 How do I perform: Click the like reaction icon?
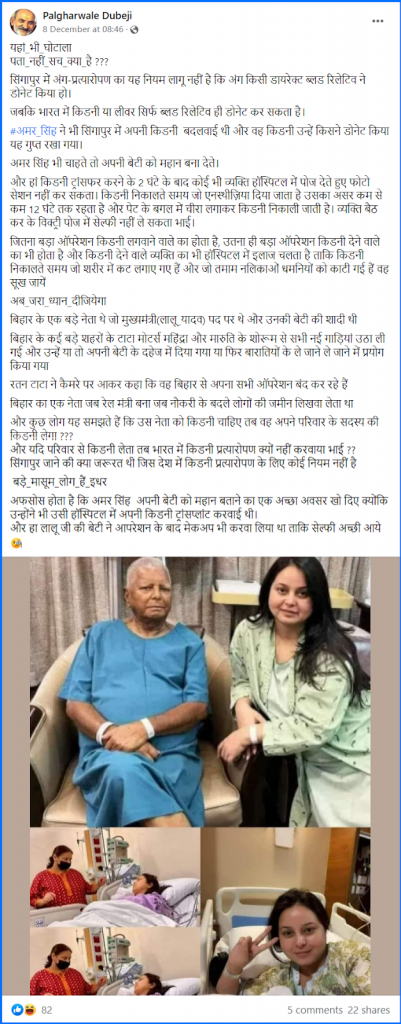(16, 1009)
